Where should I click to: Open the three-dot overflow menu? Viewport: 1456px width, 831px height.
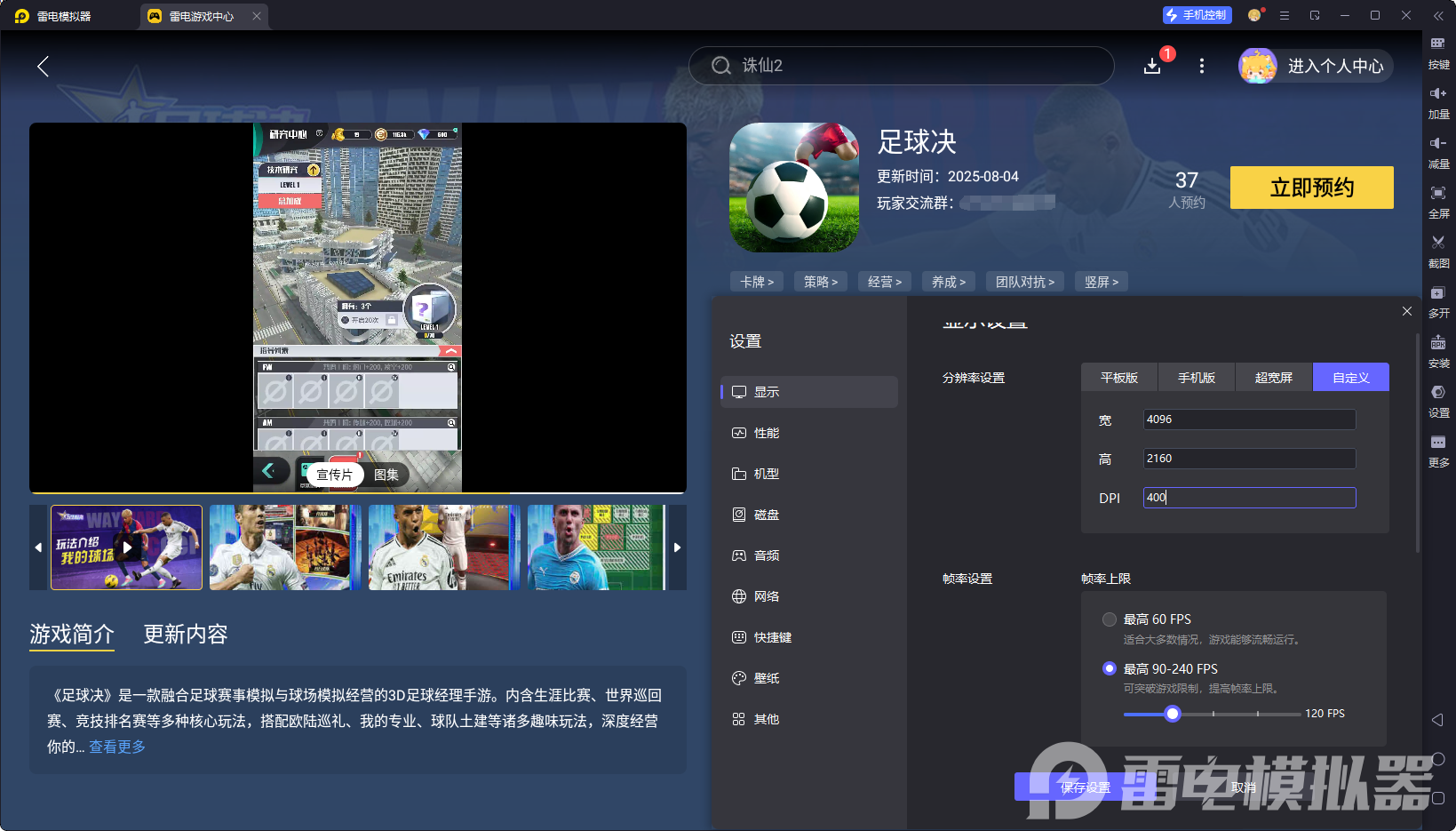coord(1201,65)
